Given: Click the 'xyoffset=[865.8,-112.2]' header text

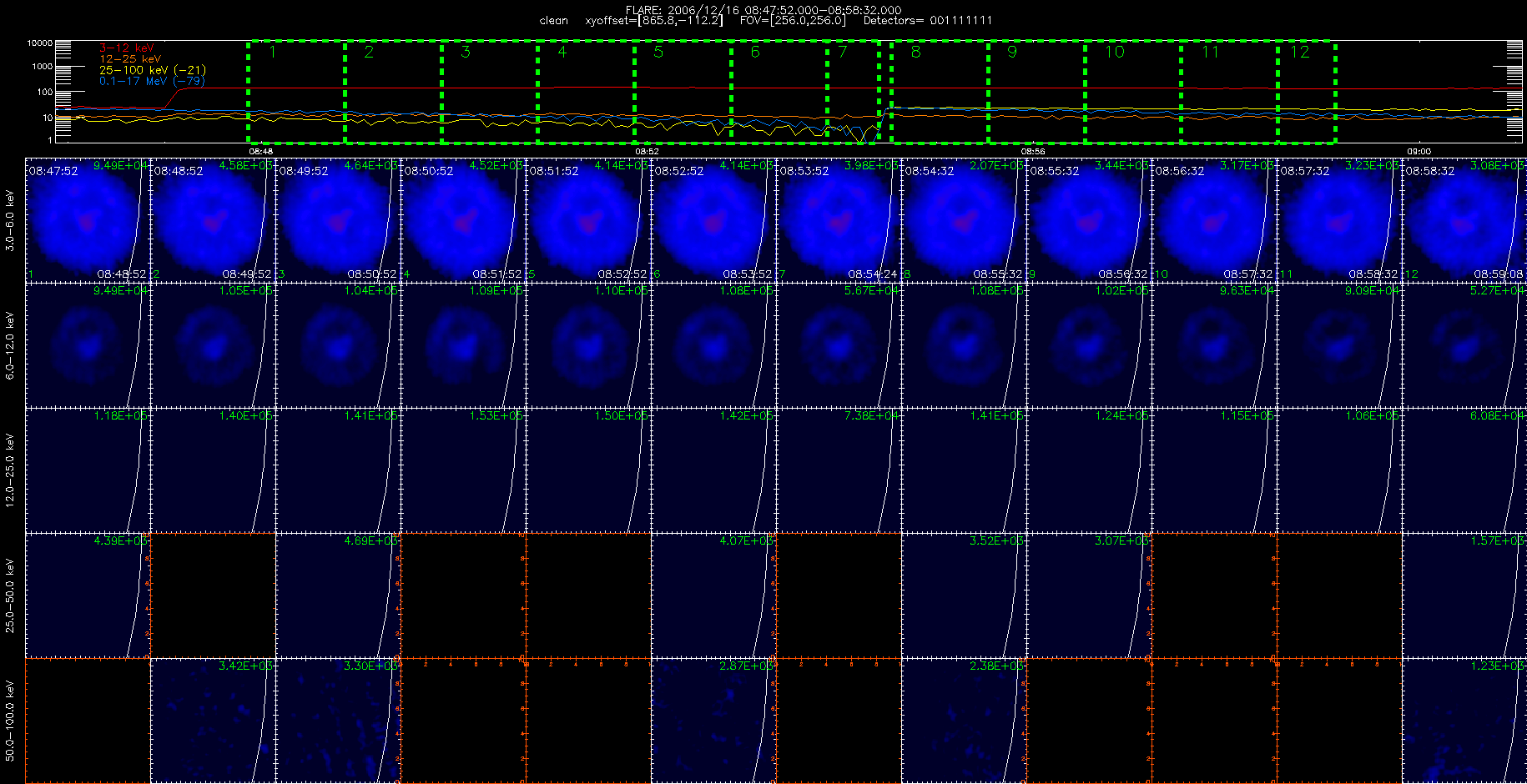Looking at the screenshot, I should (x=654, y=20).
